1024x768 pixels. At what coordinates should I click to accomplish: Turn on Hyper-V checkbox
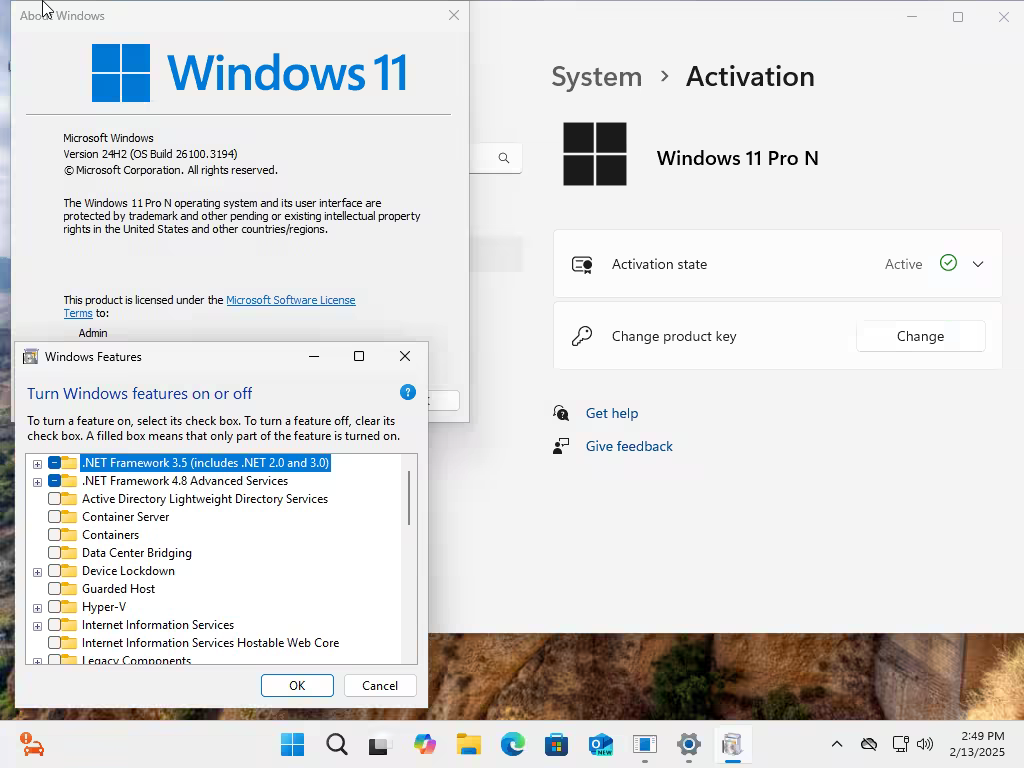click(x=54, y=607)
